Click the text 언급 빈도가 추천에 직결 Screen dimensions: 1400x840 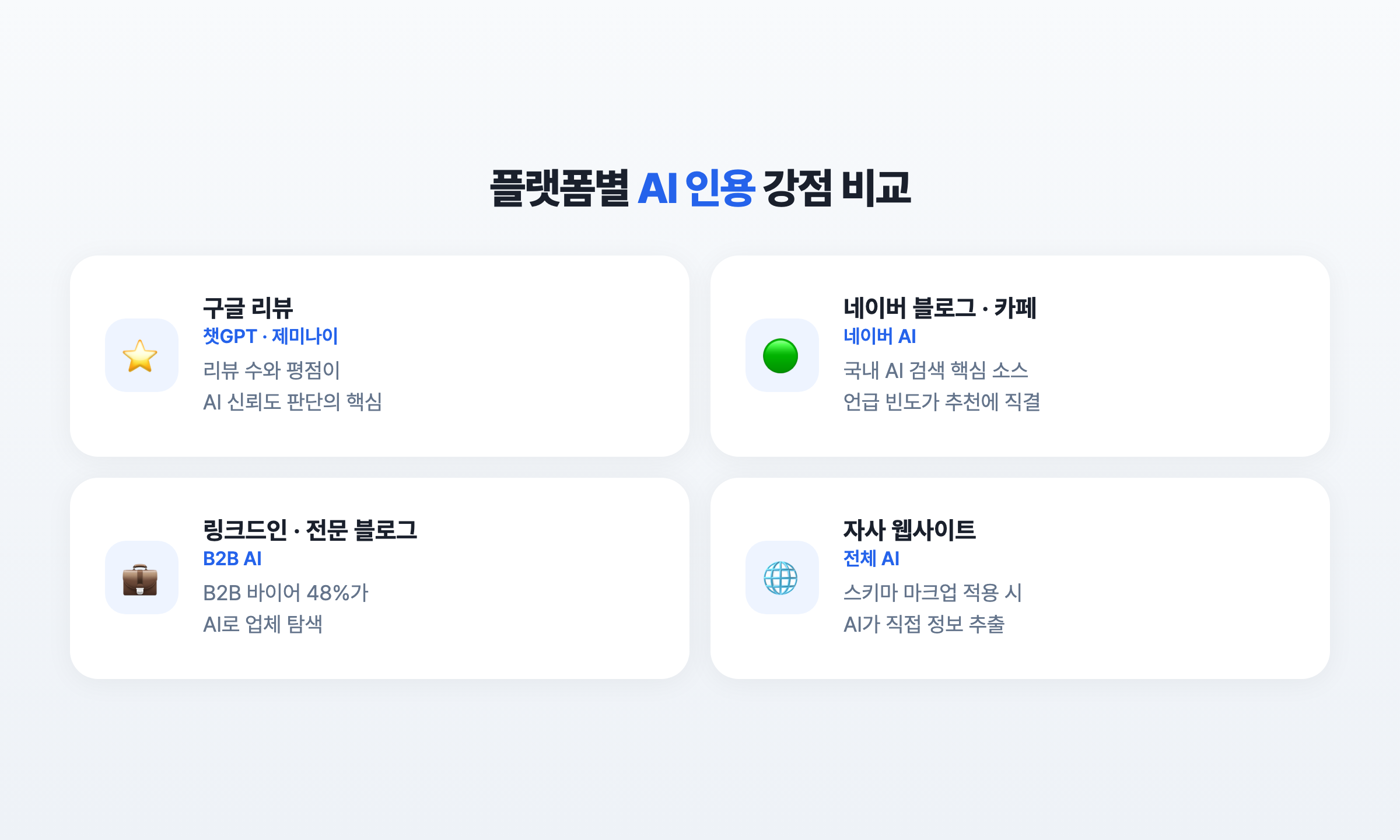tap(942, 401)
